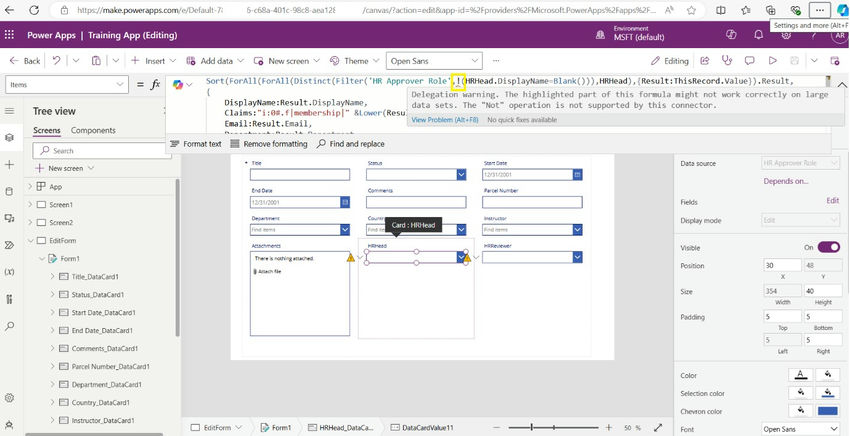Select the Tree view layers icon

(9, 138)
